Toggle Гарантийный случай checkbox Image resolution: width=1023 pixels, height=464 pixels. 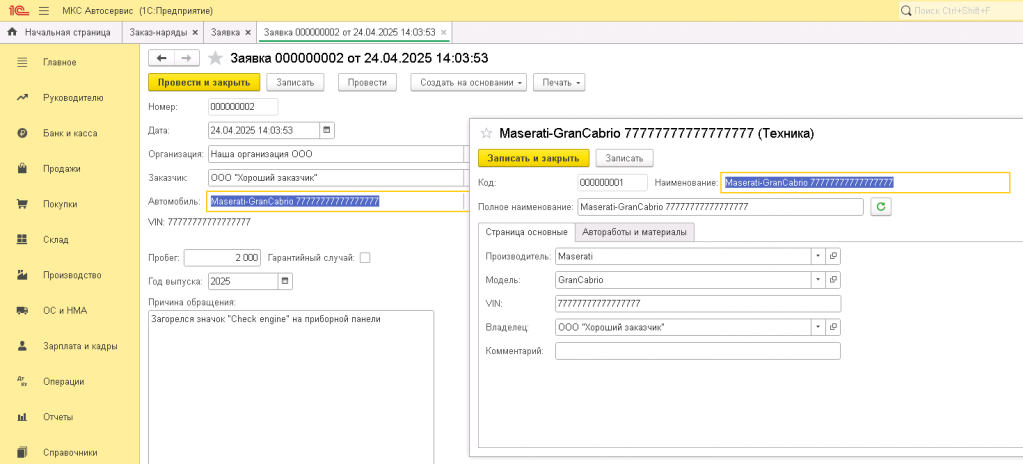point(365,258)
